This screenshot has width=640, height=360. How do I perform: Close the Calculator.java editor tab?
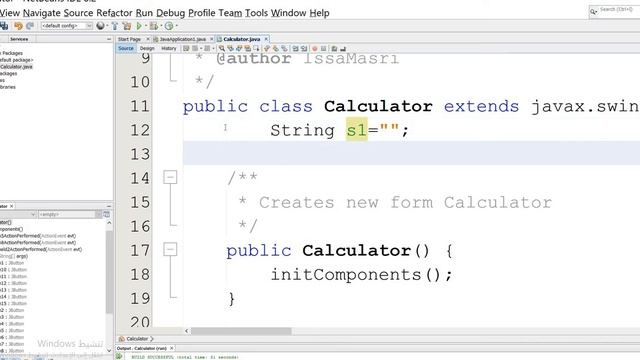266,39
